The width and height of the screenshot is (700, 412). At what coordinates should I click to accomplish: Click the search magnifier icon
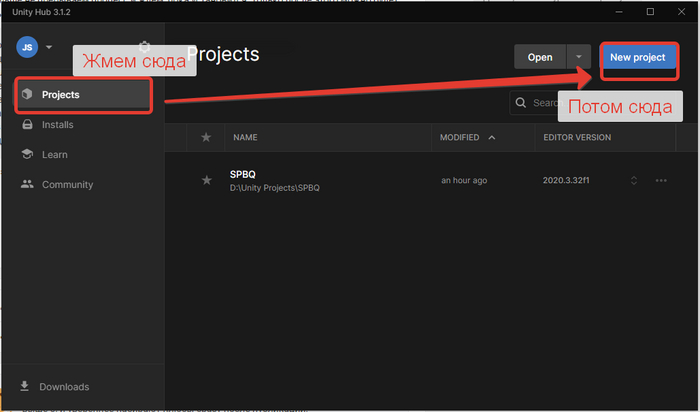point(521,103)
